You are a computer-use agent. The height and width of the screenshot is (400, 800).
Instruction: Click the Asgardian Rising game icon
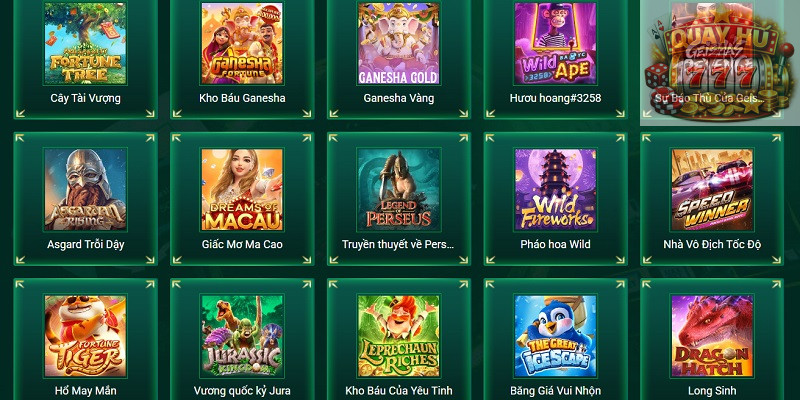pos(85,190)
